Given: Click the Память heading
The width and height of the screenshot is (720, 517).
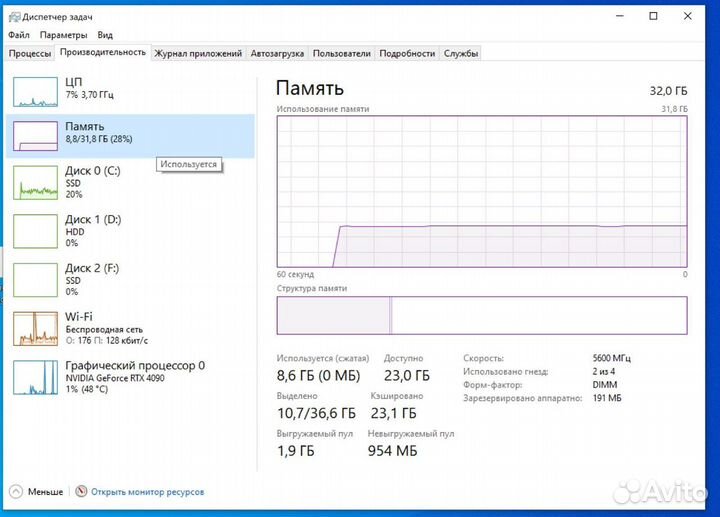Looking at the screenshot, I should [309, 88].
